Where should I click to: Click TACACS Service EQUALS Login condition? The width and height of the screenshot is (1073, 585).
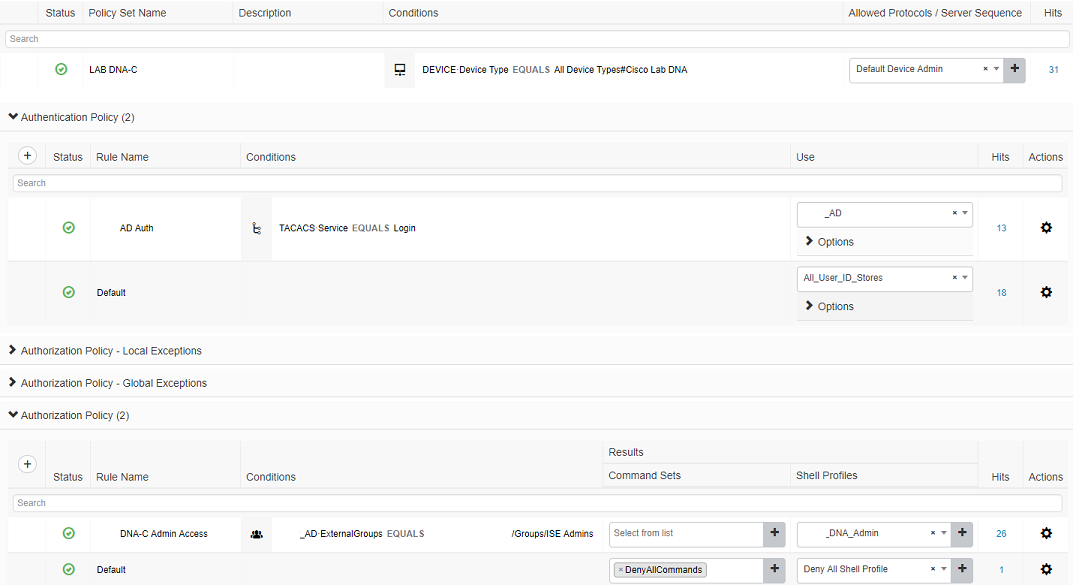(347, 229)
